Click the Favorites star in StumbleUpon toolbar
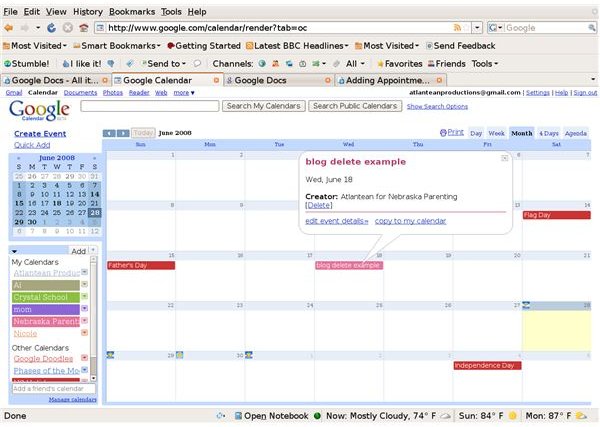The width and height of the screenshot is (600, 427). 400,64
